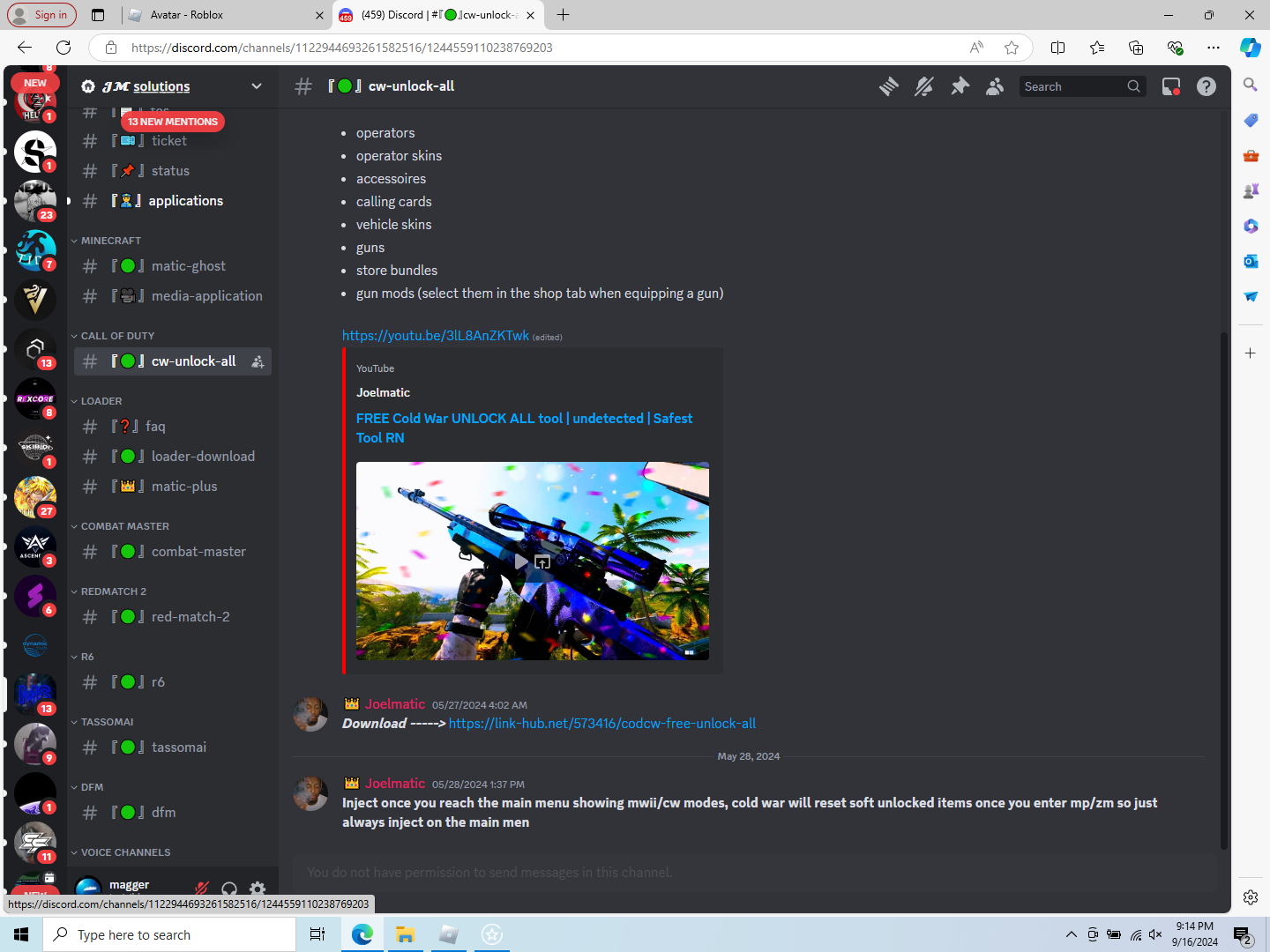Open Shopping tag in Edge sidebar
1270x952 pixels.
1251,121
